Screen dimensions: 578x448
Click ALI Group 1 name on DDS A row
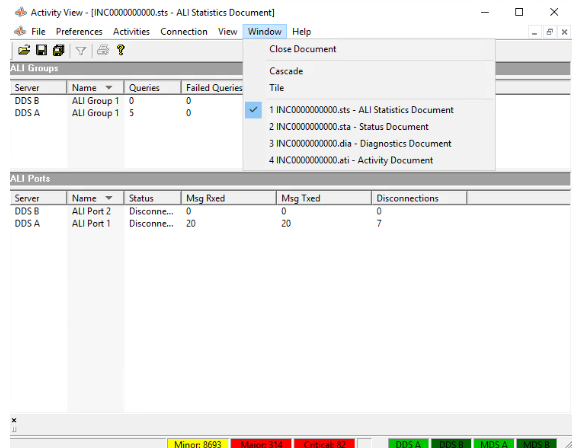pyautogui.click(x=95, y=113)
